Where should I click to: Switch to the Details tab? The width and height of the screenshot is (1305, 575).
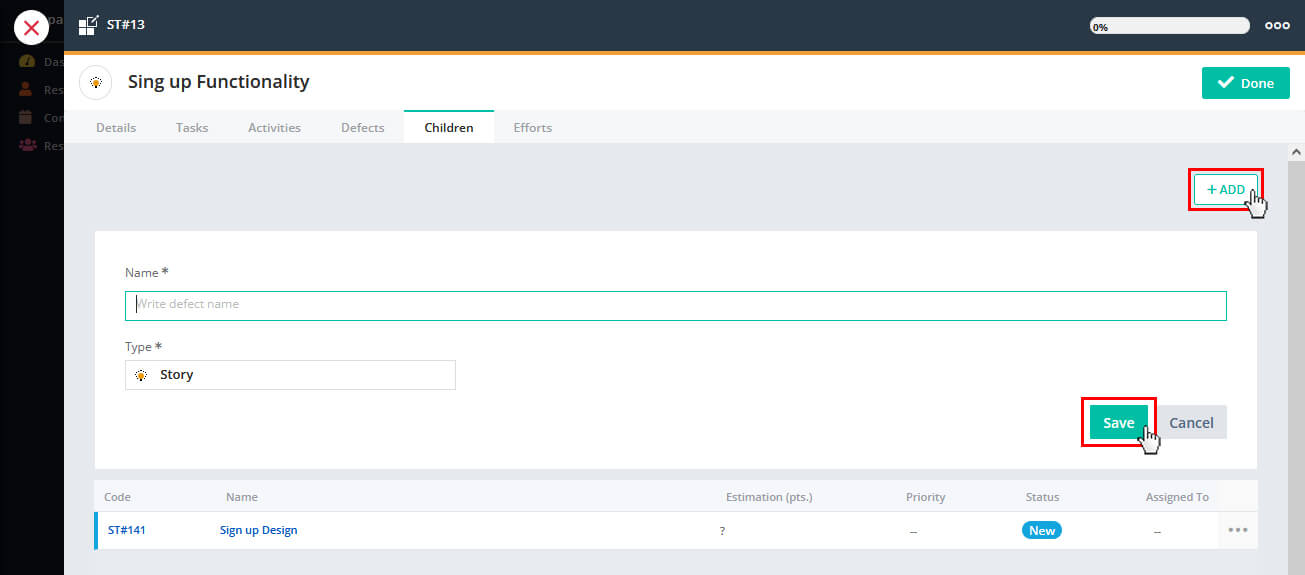116,127
